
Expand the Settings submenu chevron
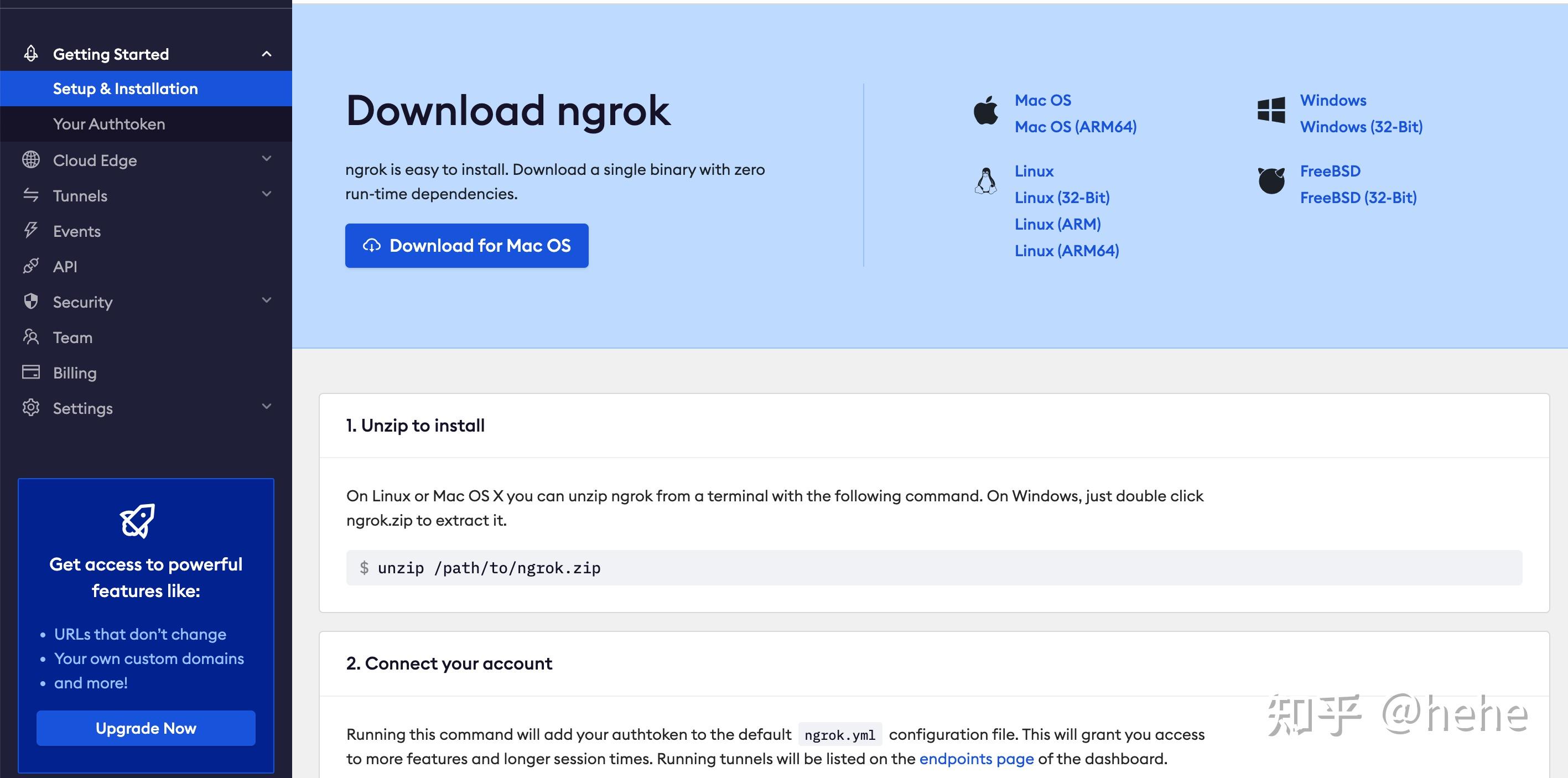click(267, 406)
